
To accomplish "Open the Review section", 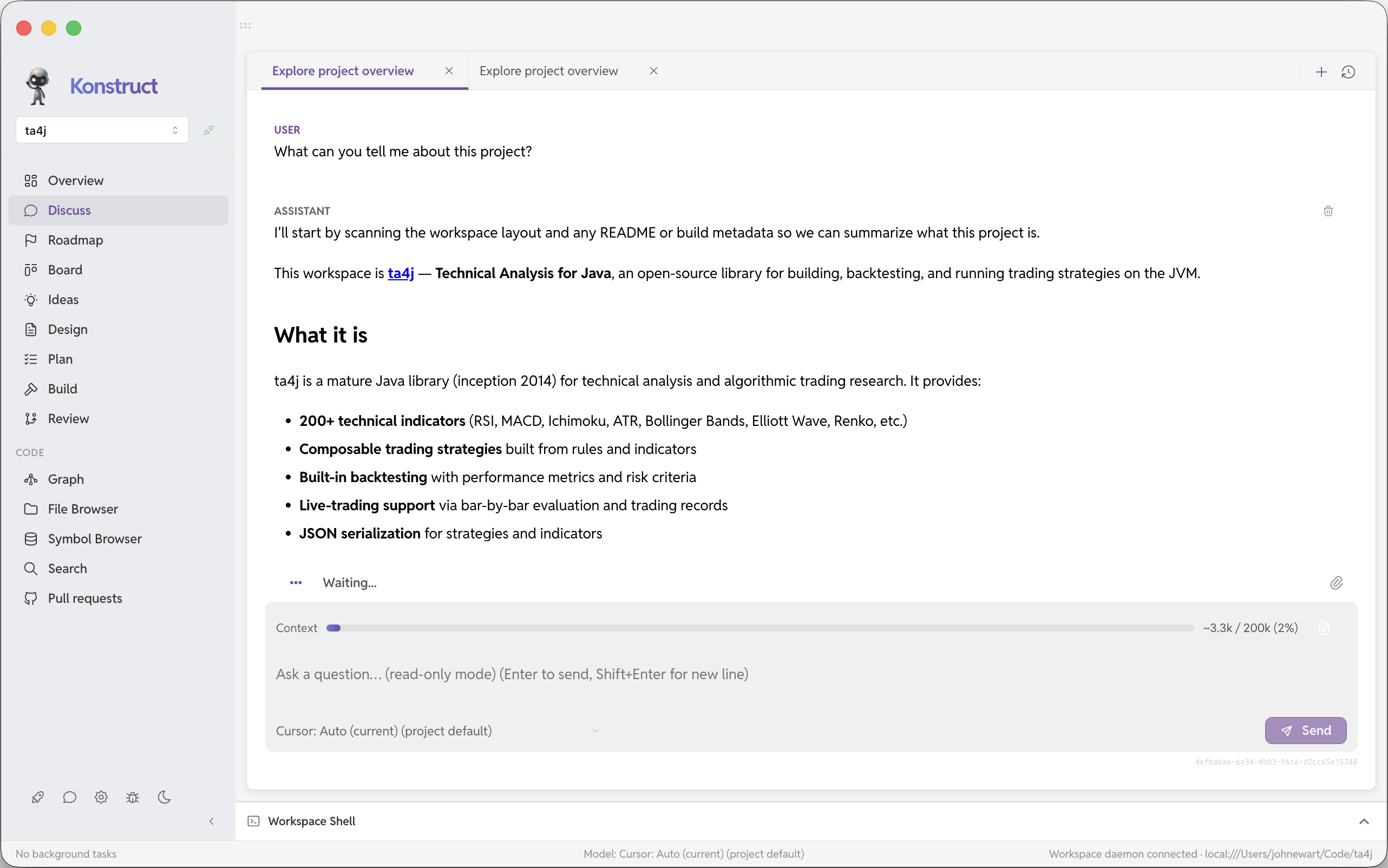I will coord(117,419).
